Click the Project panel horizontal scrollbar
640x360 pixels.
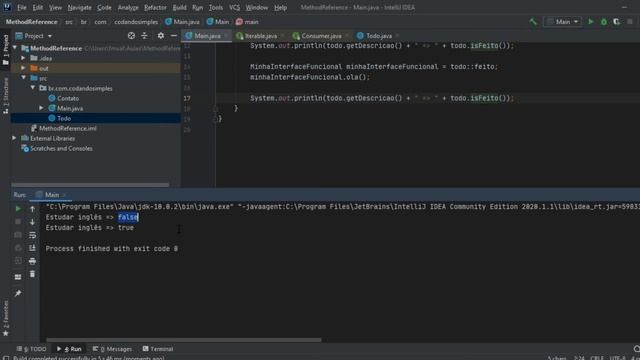pos(90,185)
